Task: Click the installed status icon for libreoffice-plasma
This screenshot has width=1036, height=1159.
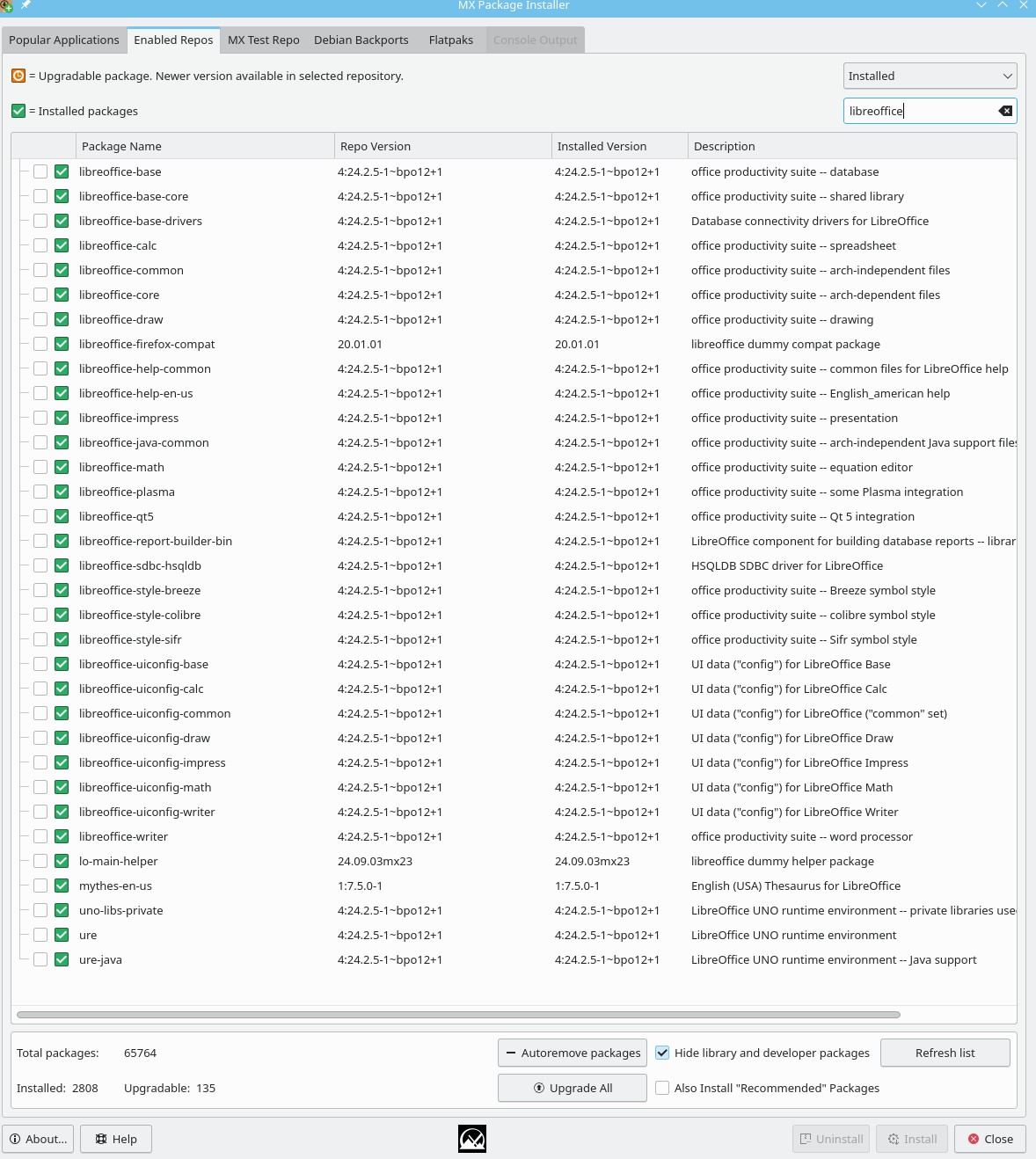Action: [62, 492]
